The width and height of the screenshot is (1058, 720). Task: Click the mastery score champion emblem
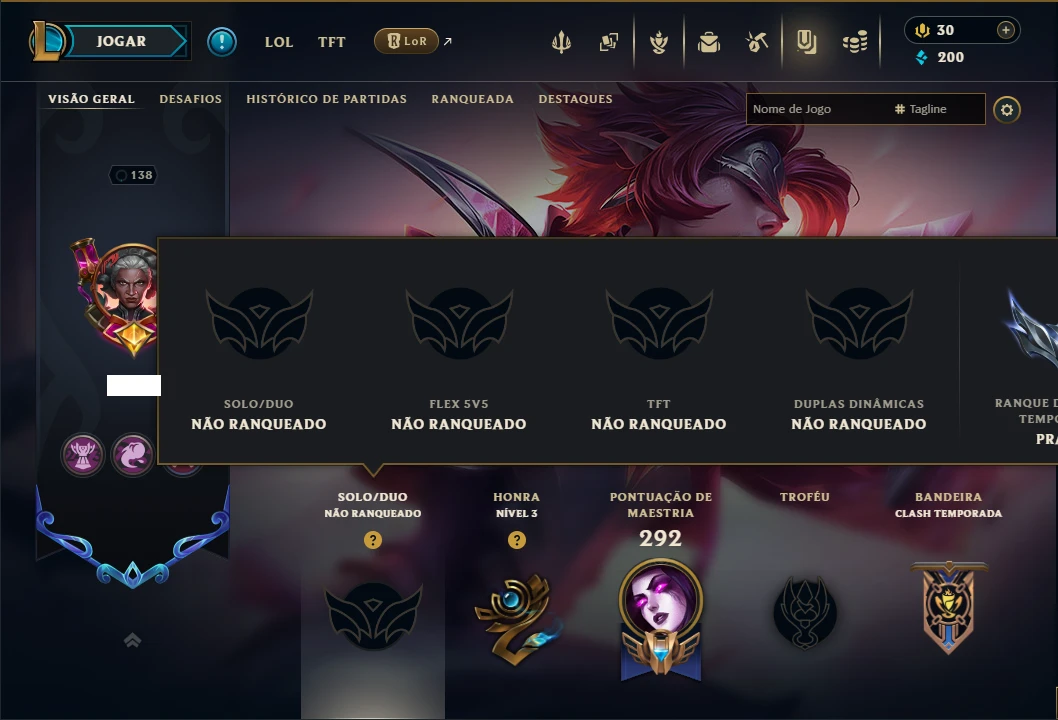661,619
